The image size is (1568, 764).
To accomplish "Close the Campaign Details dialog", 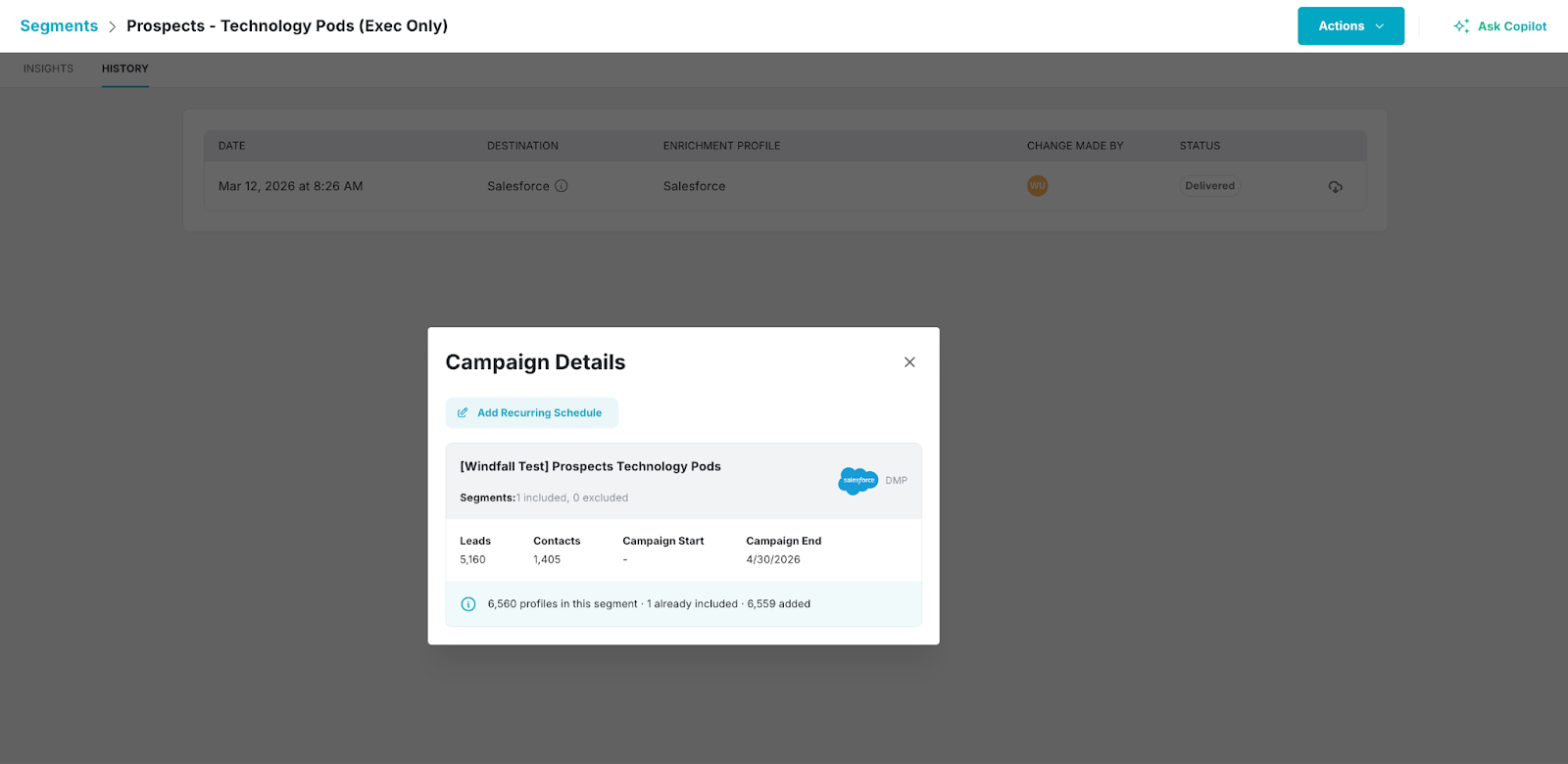I will point(909,362).
